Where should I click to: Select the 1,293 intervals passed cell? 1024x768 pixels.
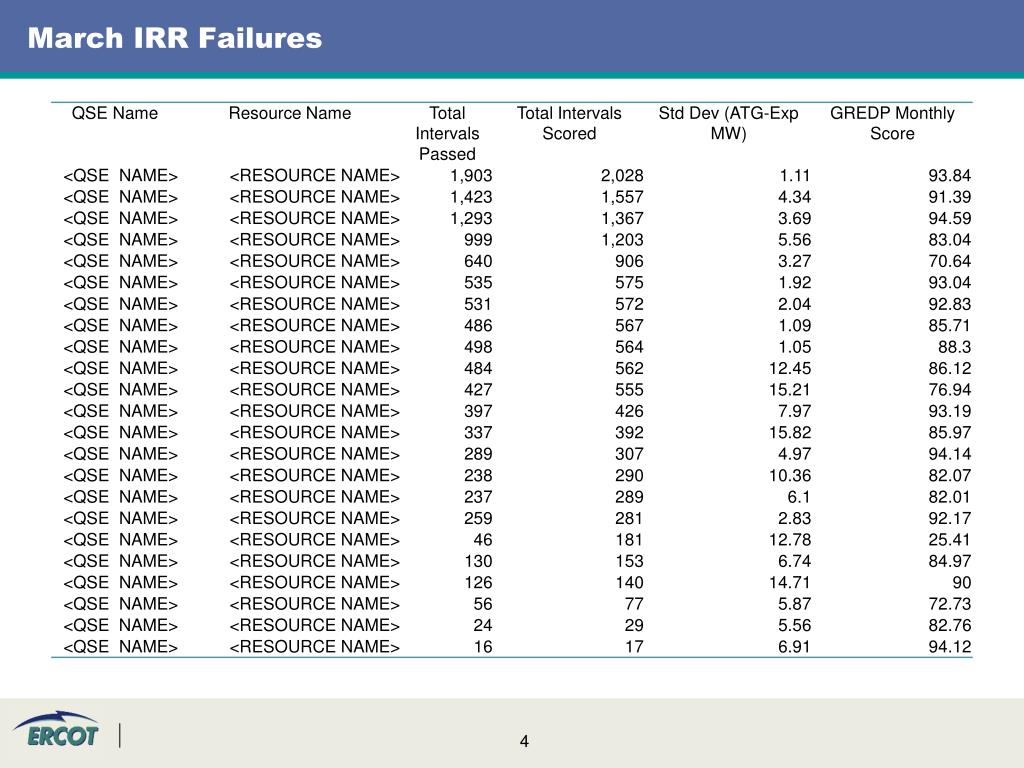click(471, 219)
